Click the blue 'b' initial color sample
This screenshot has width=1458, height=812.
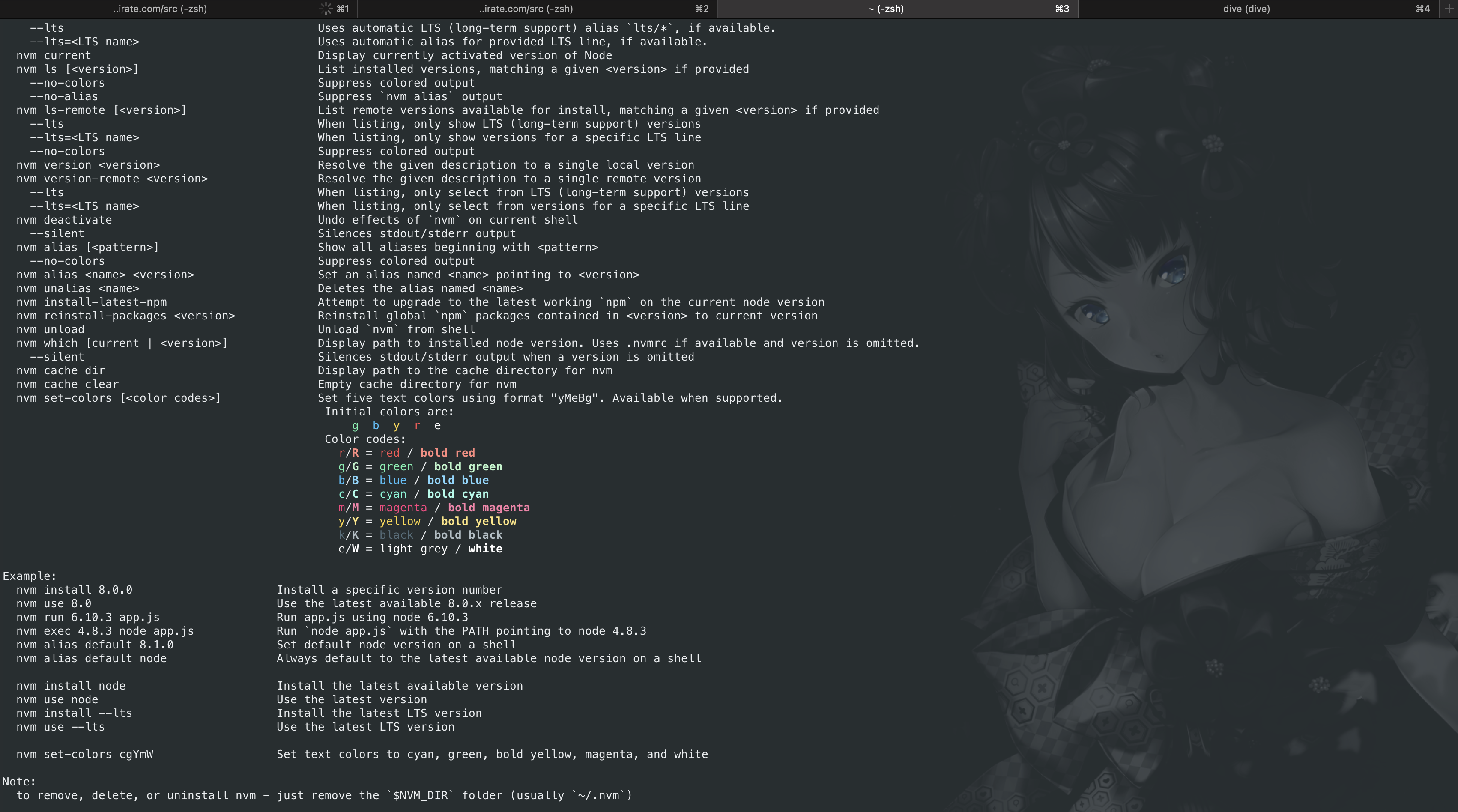pos(376,426)
